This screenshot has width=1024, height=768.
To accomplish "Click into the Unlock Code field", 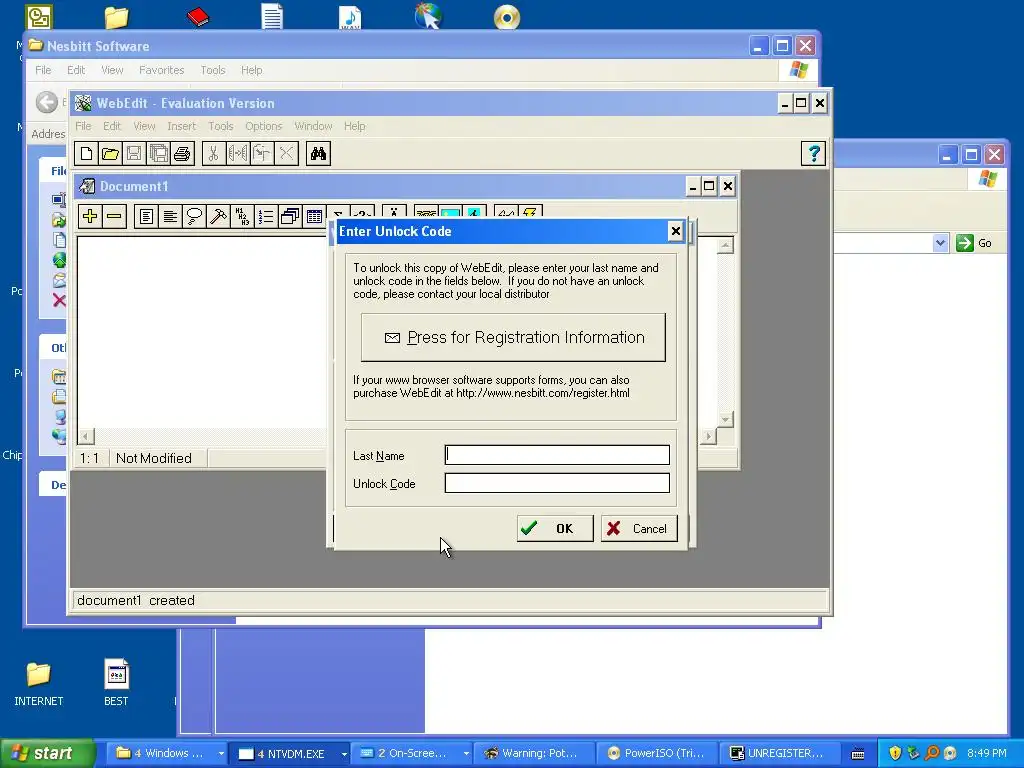I will click(x=557, y=483).
